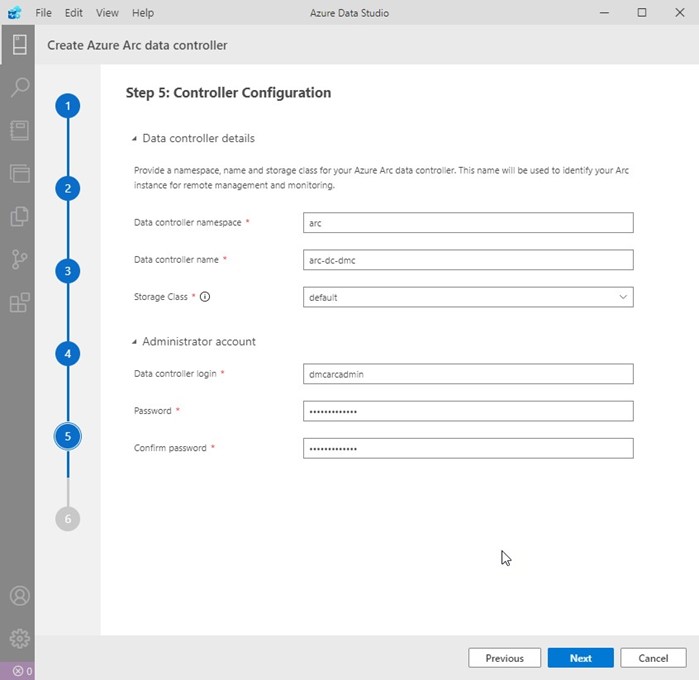The image size is (699, 680).
Task: Focus the Data controller namespace field
Action: tap(468, 223)
